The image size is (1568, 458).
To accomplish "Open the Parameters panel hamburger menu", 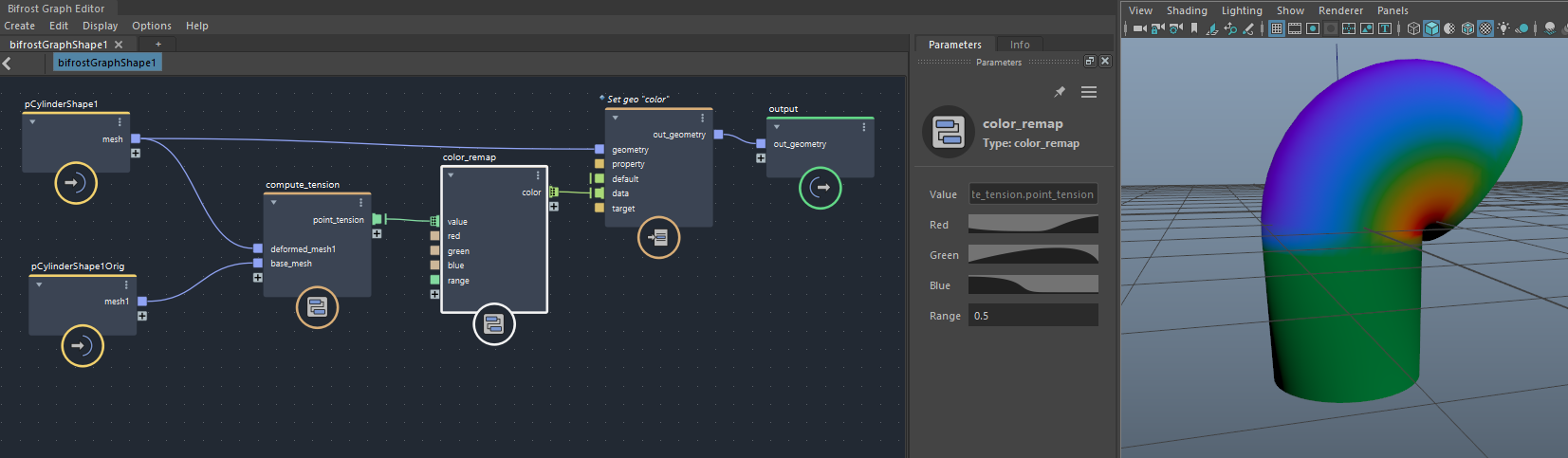I will pos(1089,92).
